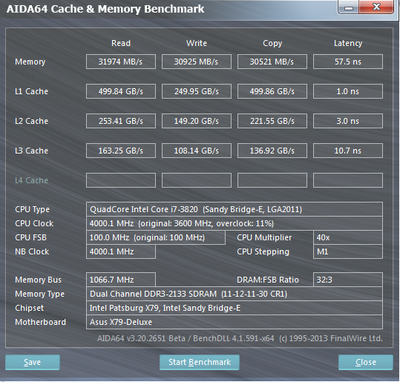Click the L3 Cache Latency 10.7 ns box

click(348, 151)
